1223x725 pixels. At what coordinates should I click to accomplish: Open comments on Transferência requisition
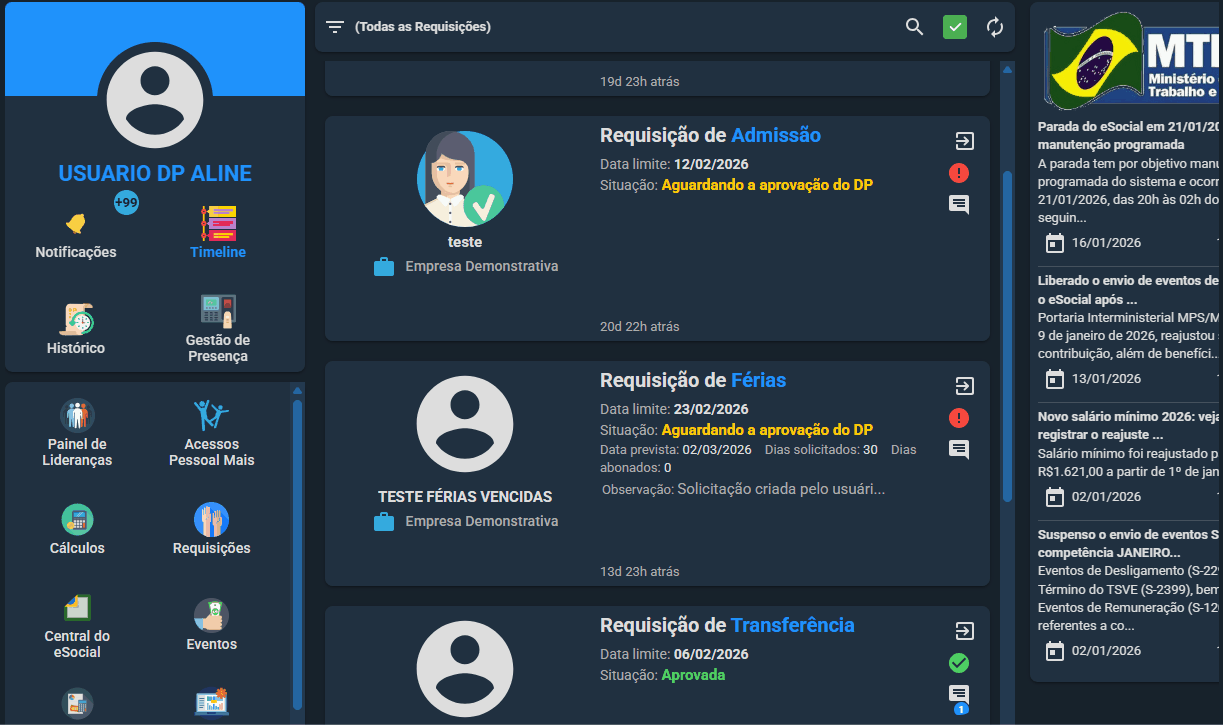coord(959,695)
